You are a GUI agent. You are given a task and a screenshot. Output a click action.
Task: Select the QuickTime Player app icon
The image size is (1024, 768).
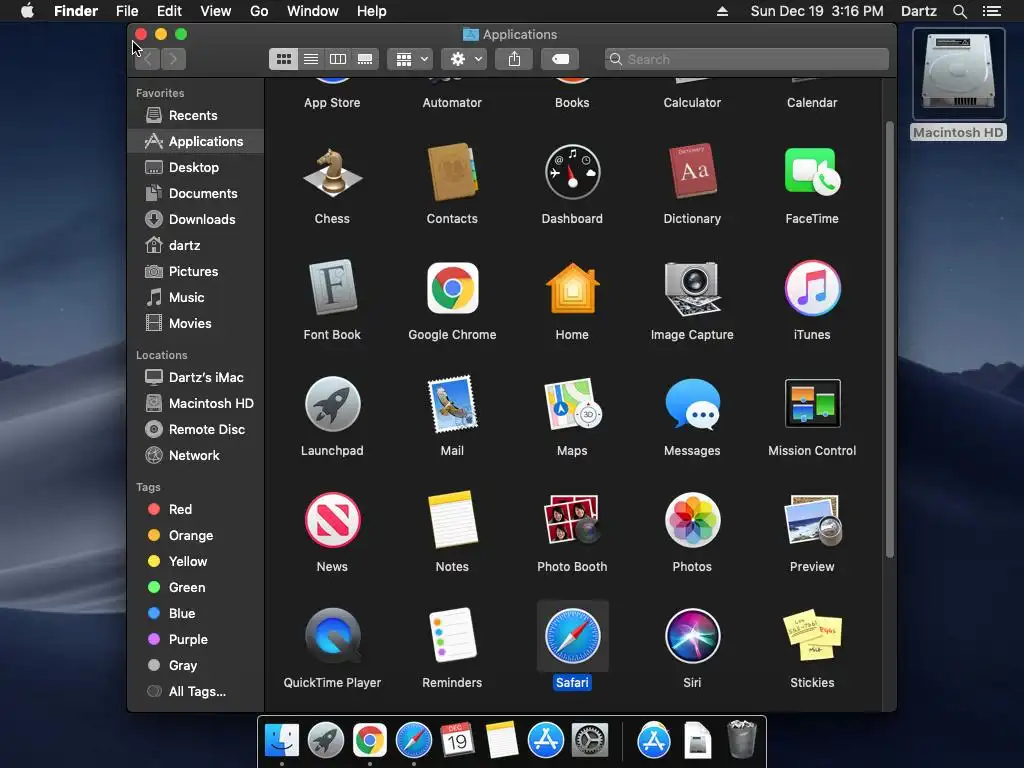pos(332,636)
